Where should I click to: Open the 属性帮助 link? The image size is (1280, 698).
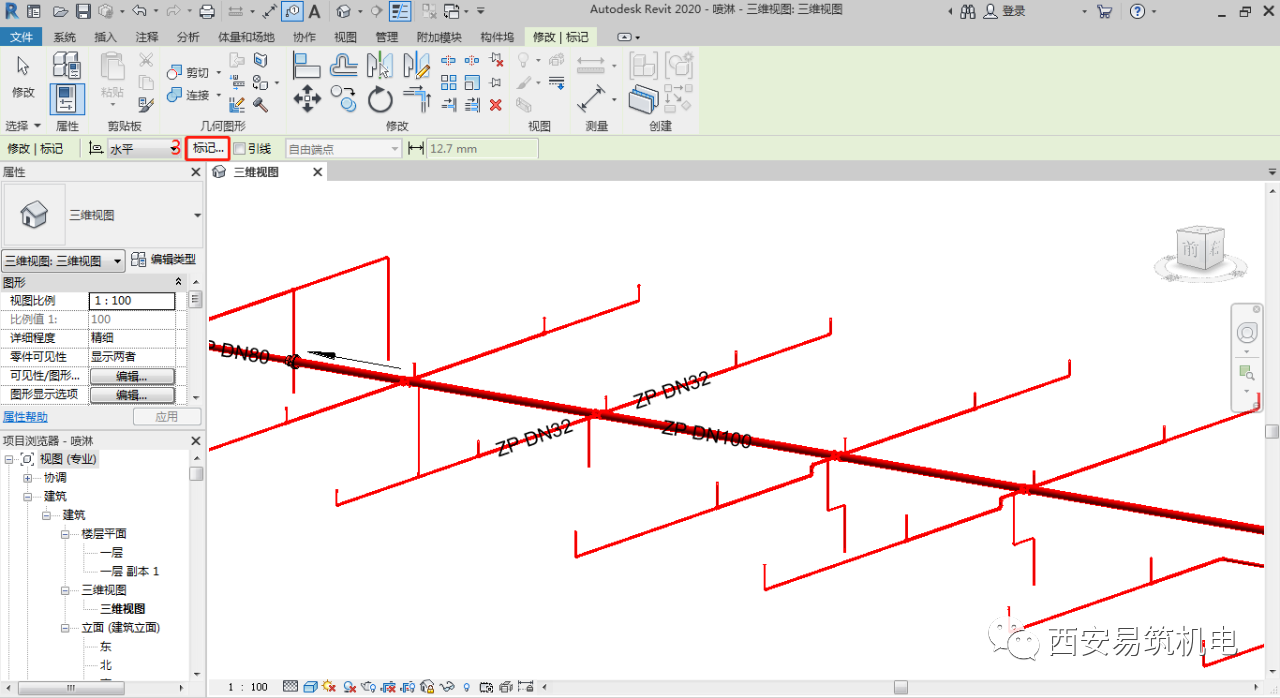pos(25,417)
